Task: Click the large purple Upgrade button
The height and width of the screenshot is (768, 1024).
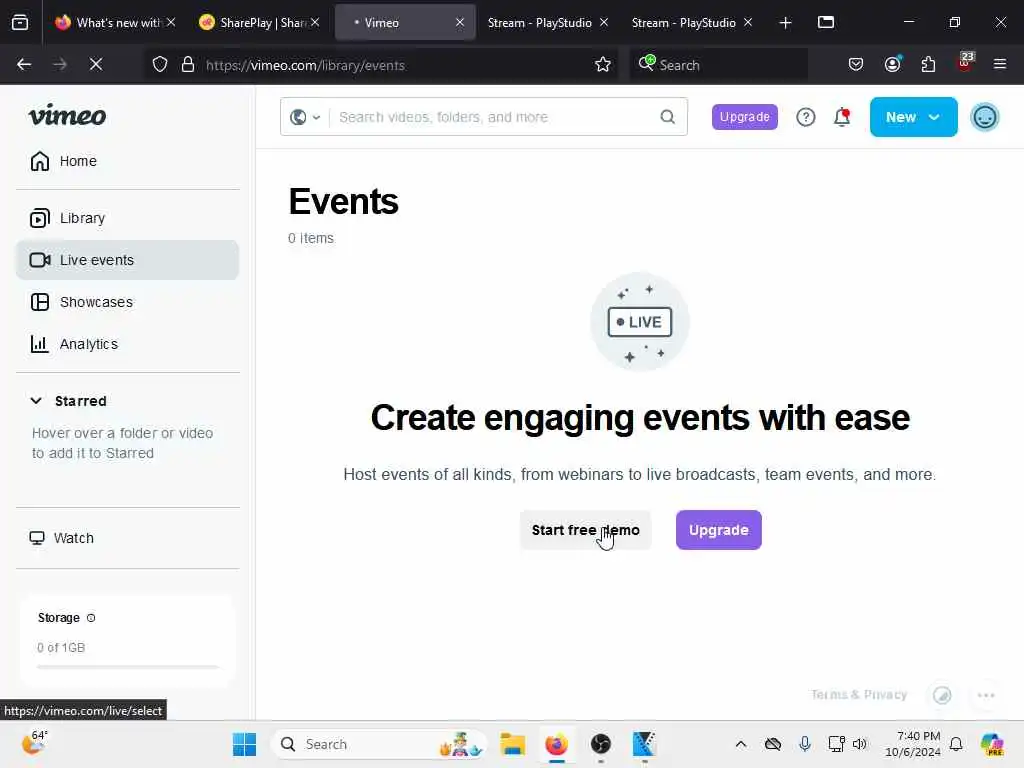Action: [x=718, y=530]
